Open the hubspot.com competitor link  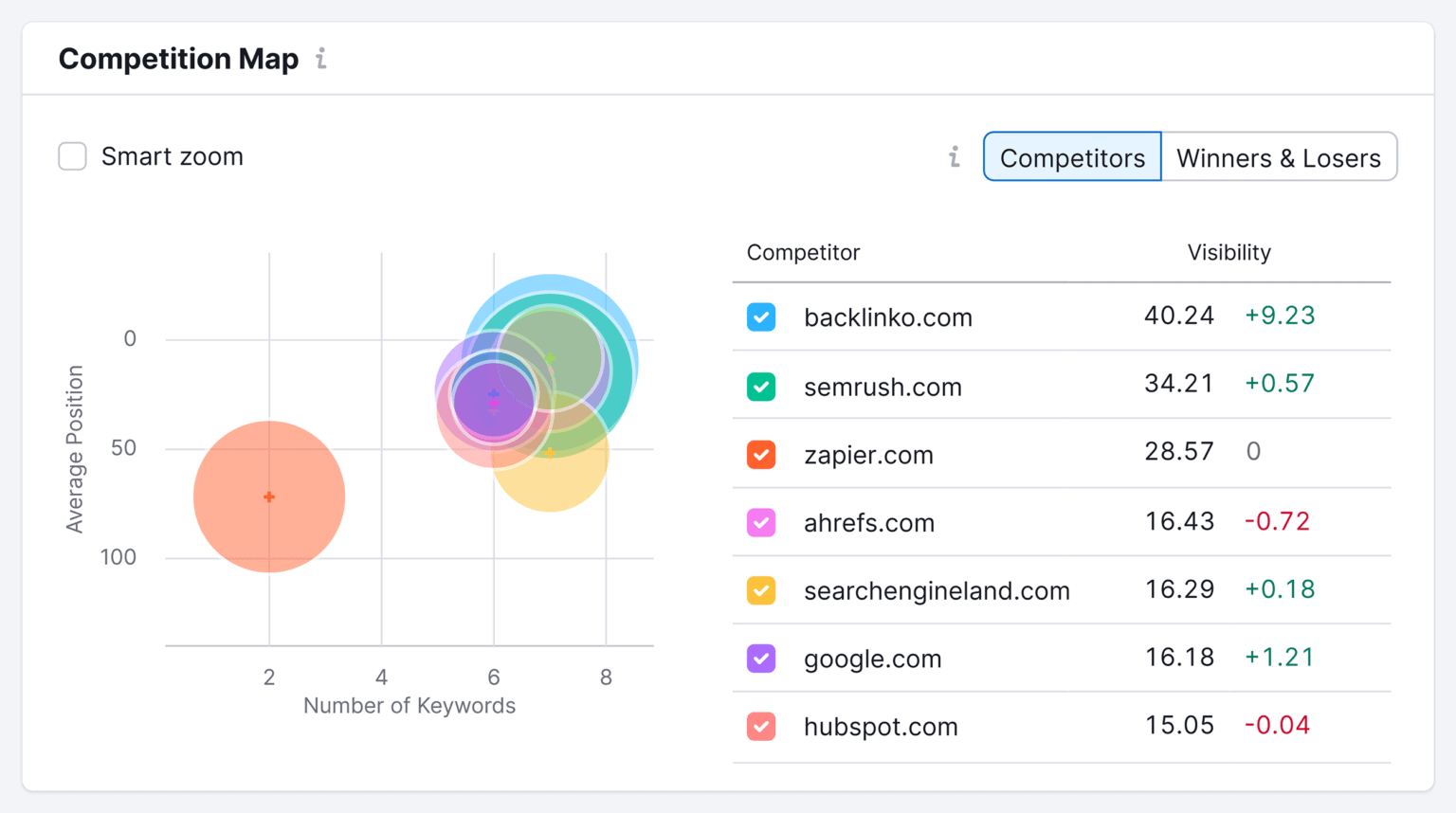click(881, 727)
